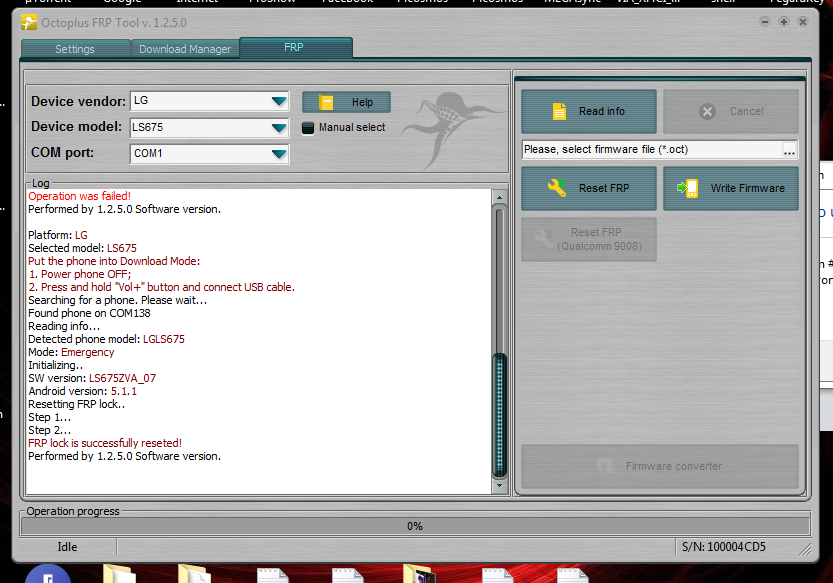The image size is (833, 583).
Task: Click the log vertical scrollbar thumb
Action: coord(499,415)
